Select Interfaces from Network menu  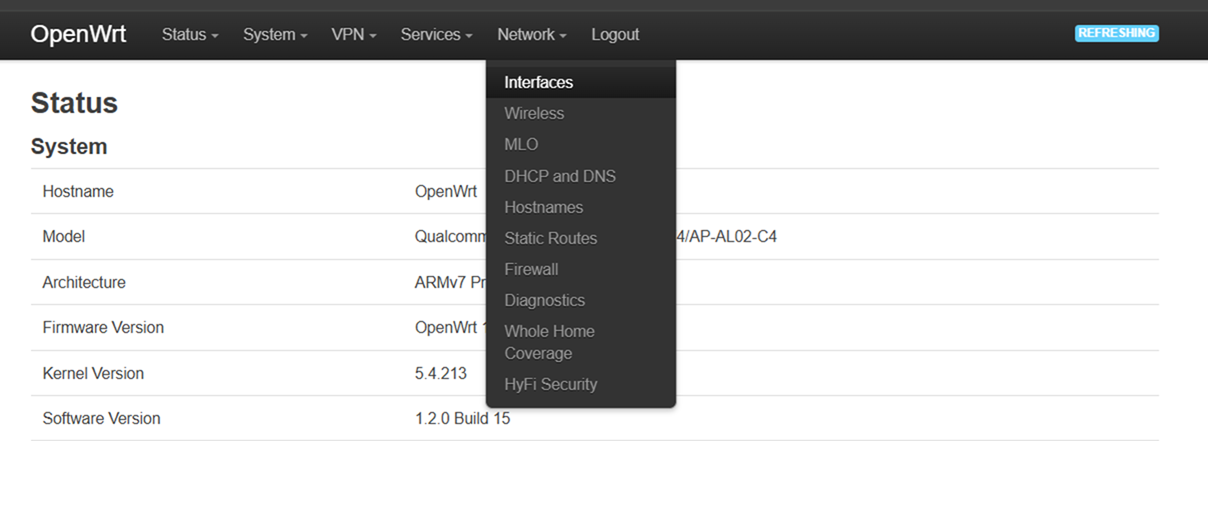click(581, 82)
